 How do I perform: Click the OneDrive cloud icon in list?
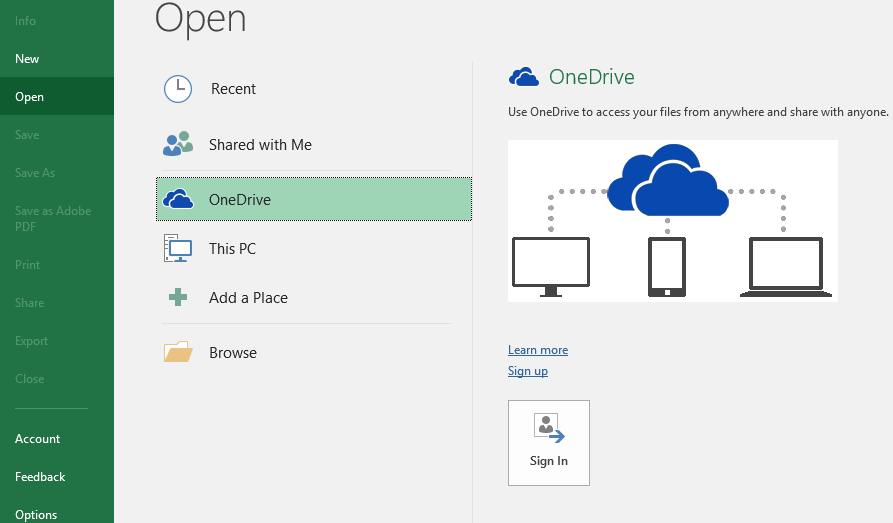click(177, 200)
